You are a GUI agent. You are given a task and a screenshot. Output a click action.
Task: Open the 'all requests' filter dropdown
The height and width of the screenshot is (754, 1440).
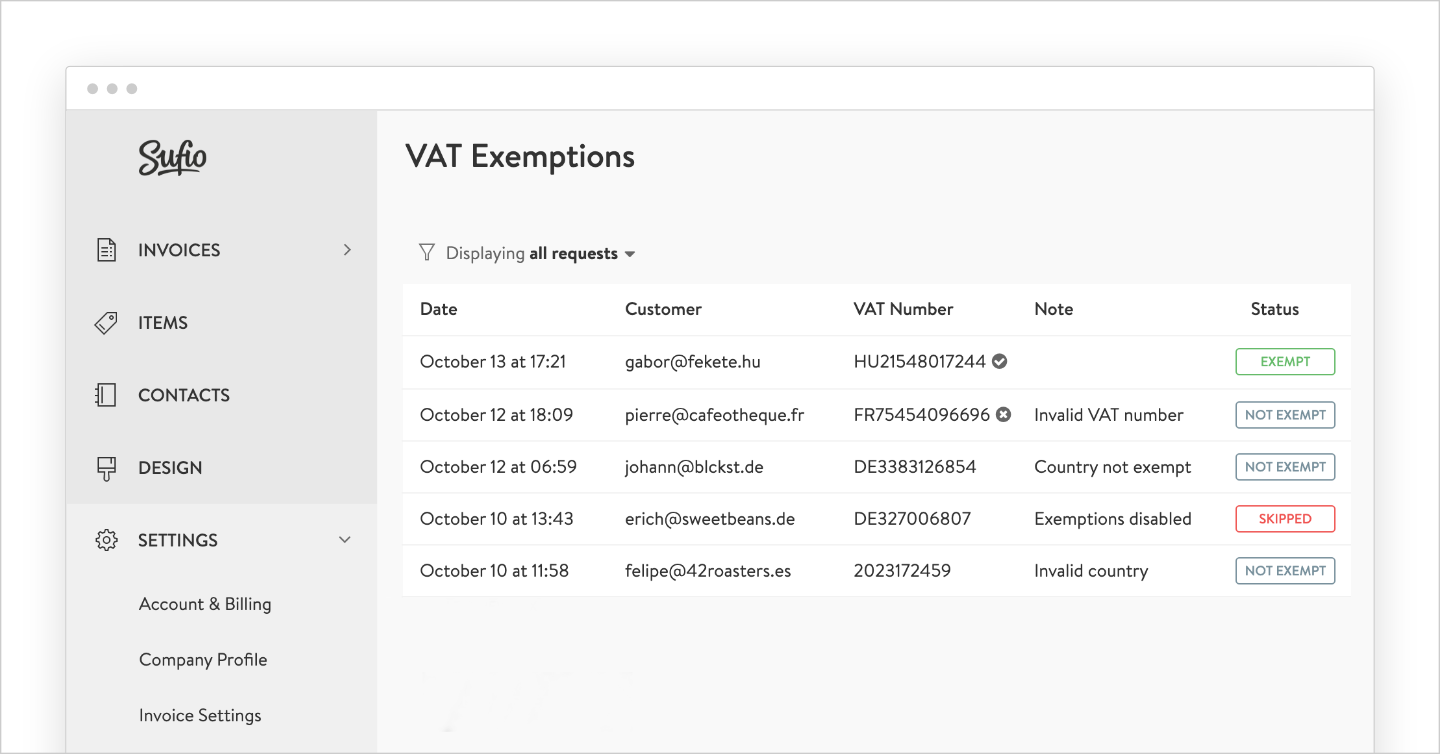coord(583,254)
